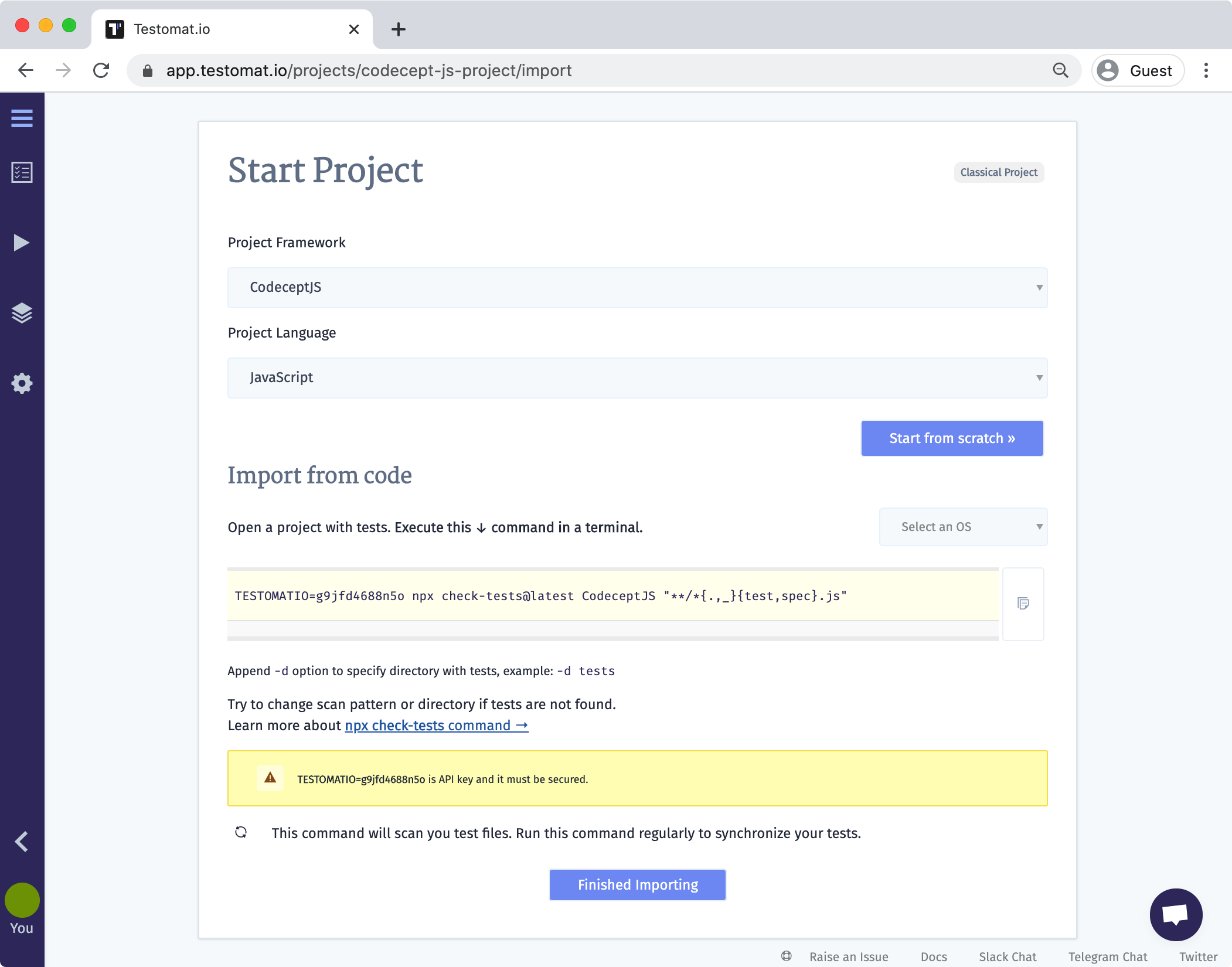Close the Testomat.io tab
The width and height of the screenshot is (1232, 967).
click(354, 29)
